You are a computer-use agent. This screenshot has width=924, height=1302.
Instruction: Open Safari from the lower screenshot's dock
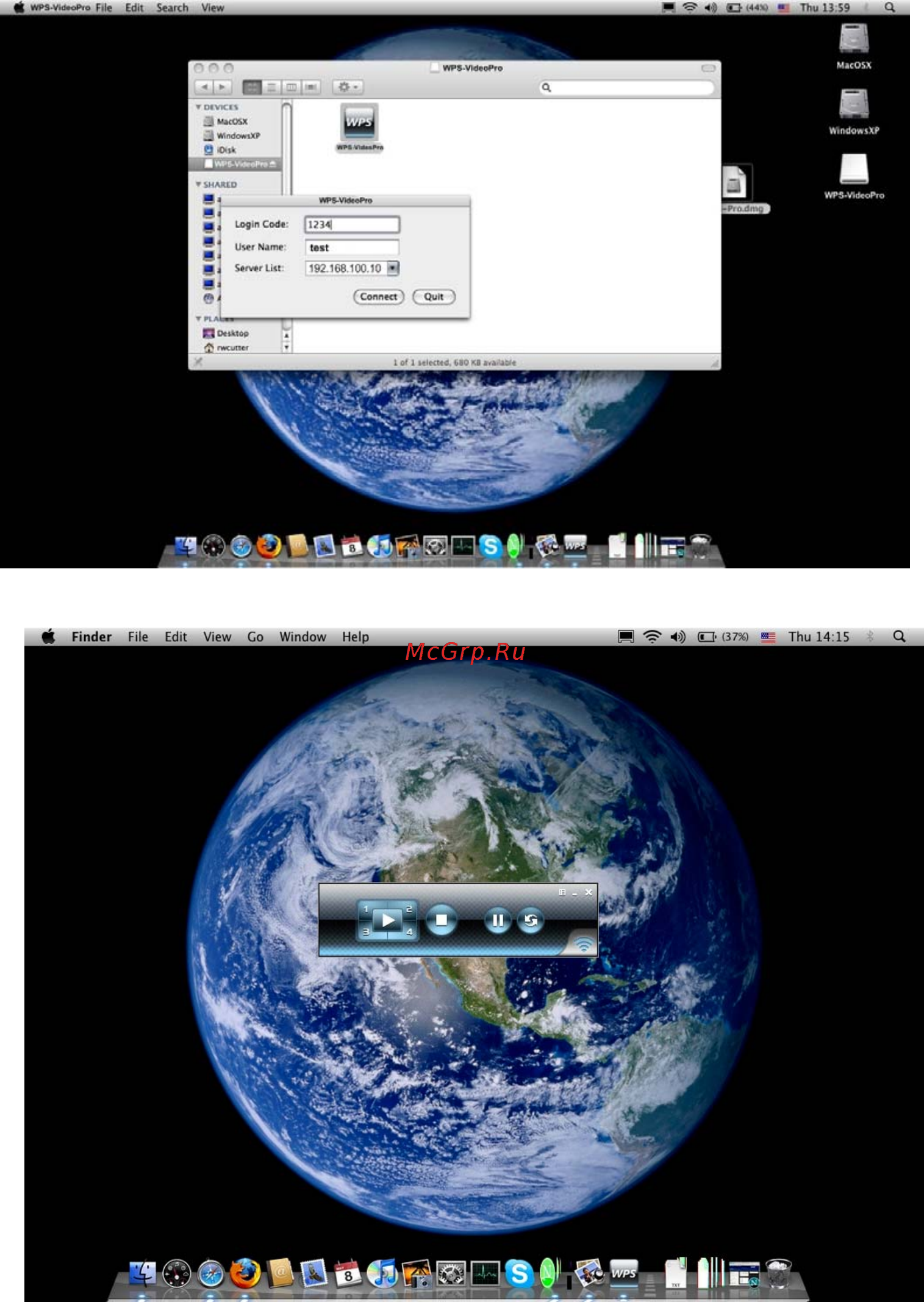point(211,1275)
